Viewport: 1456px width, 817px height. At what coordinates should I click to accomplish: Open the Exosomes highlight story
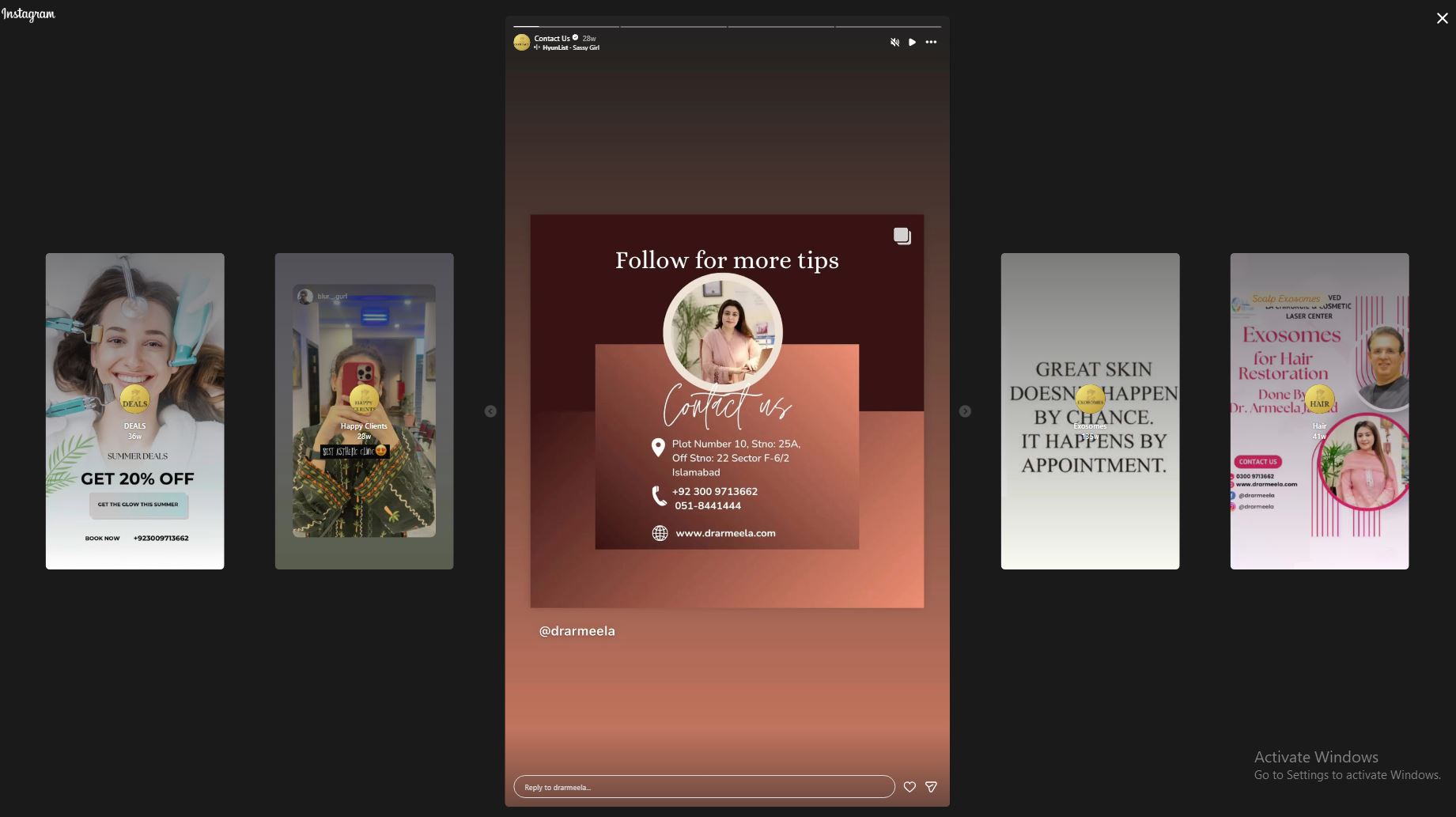point(1090,411)
